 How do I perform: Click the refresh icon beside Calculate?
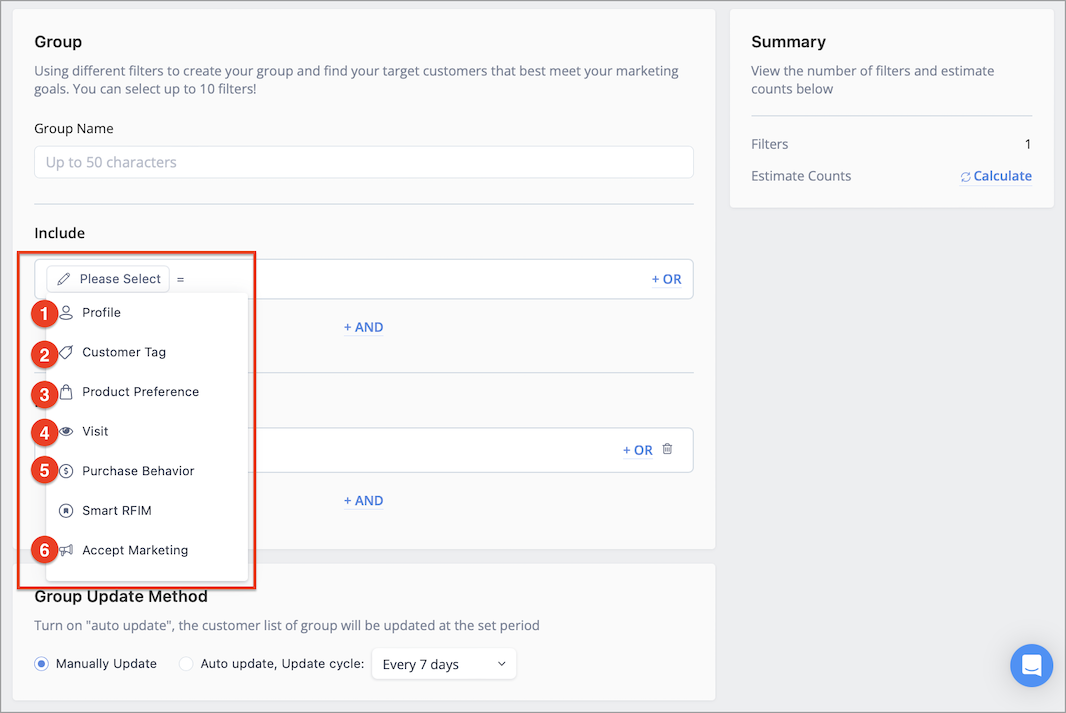click(965, 177)
